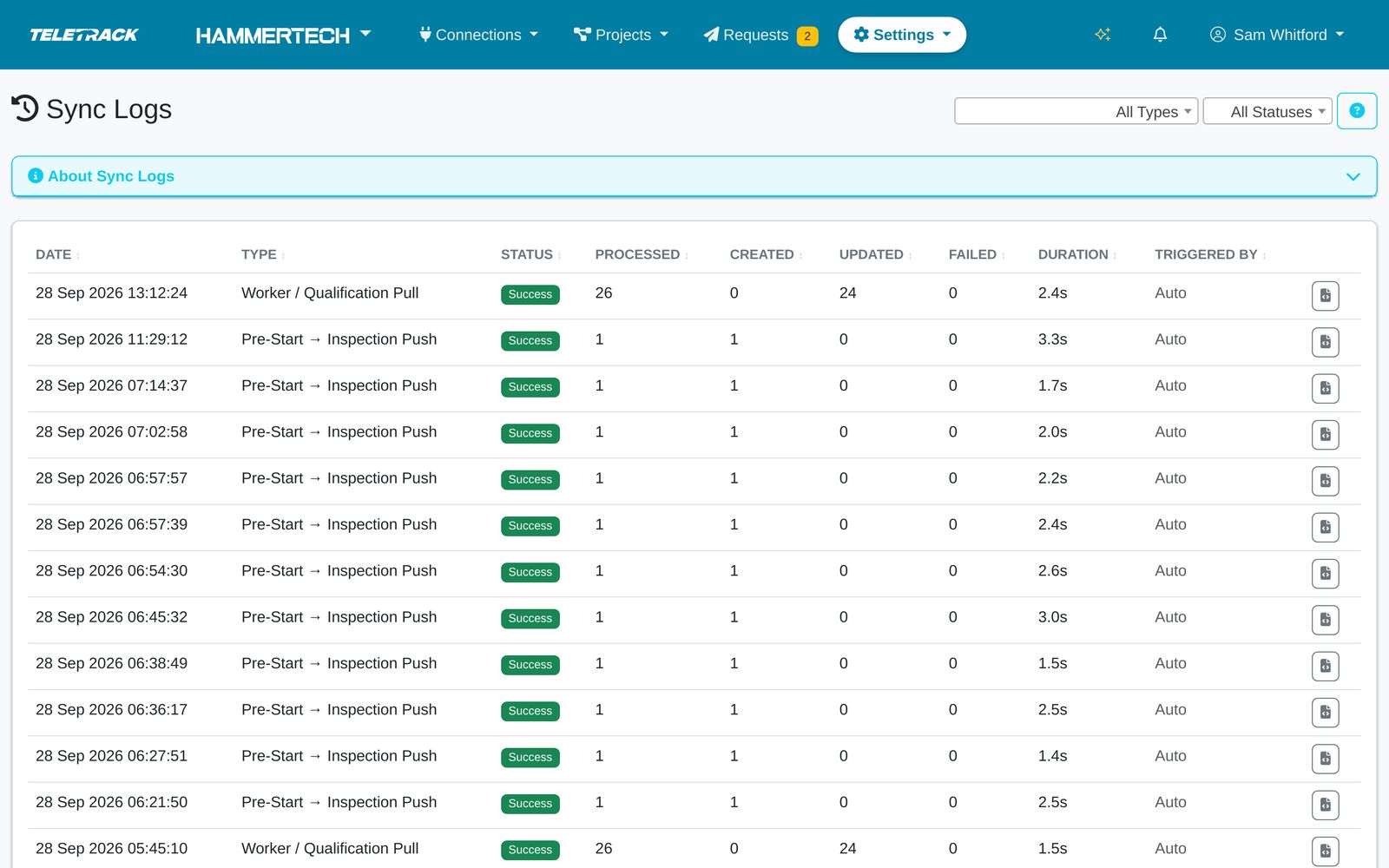The height and width of the screenshot is (868, 1389).
Task: Click the Success badge for 13:12:24 row
Action: [x=530, y=294]
